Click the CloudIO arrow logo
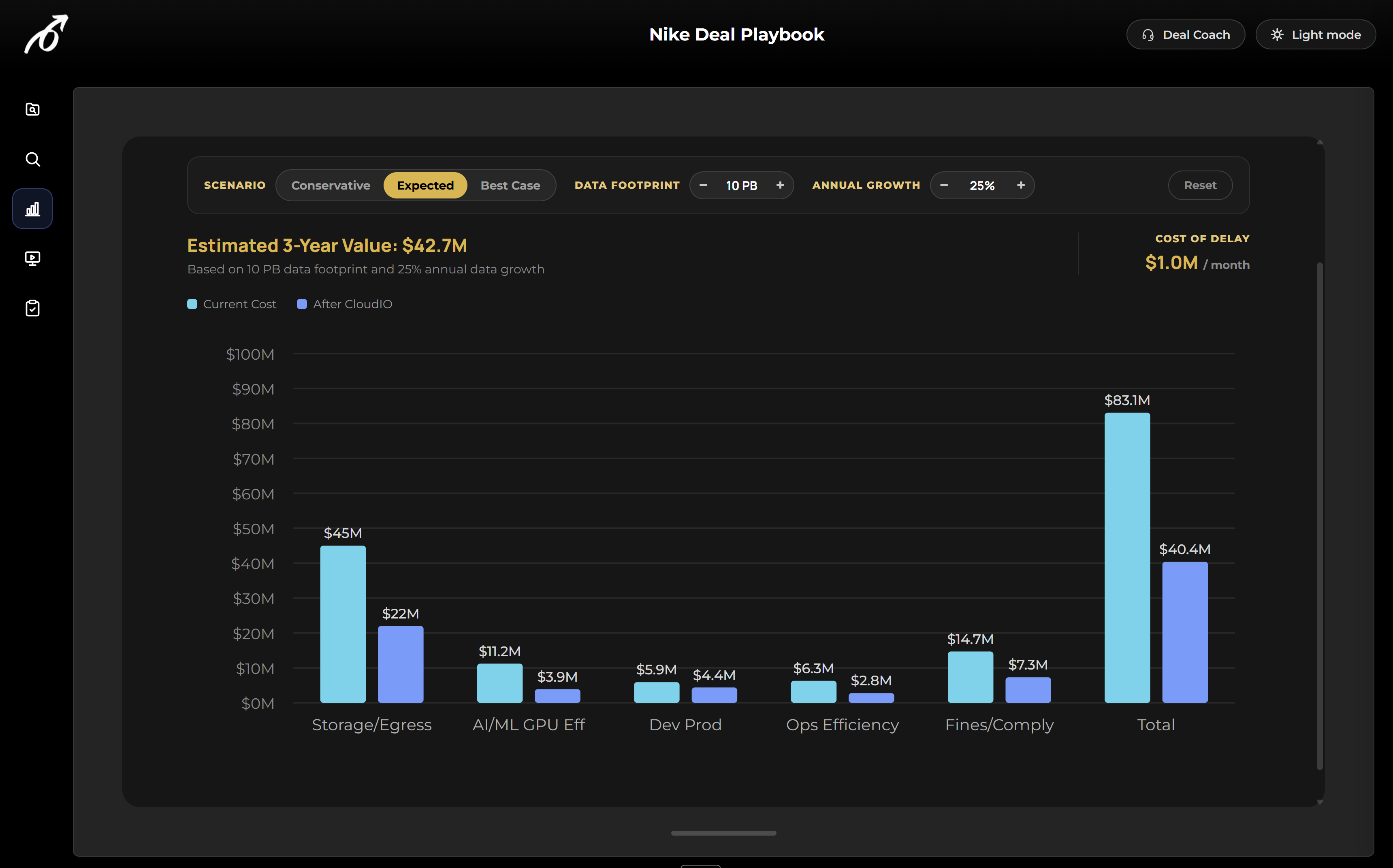The image size is (1393, 868). pos(46,34)
